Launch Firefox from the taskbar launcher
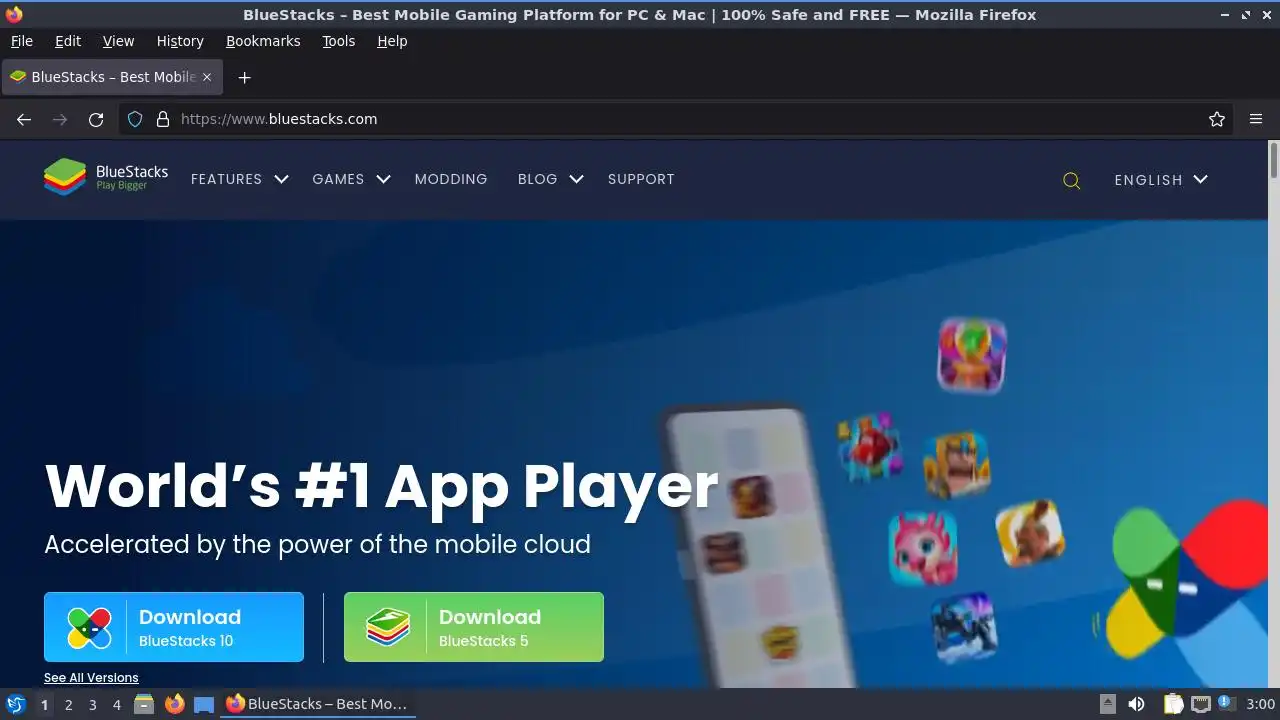 tap(174, 704)
